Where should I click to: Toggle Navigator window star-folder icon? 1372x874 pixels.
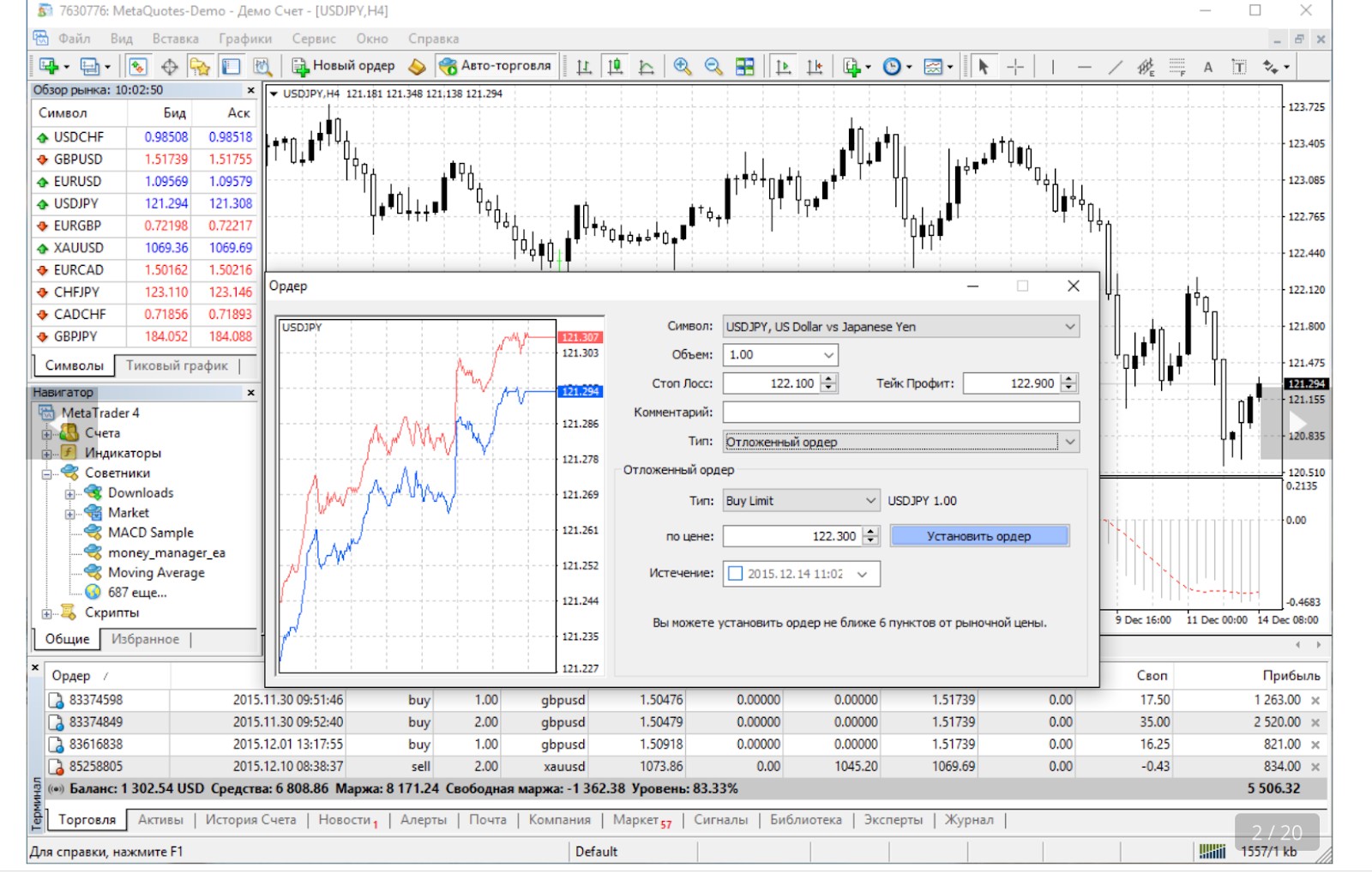pyautogui.click(x=200, y=66)
